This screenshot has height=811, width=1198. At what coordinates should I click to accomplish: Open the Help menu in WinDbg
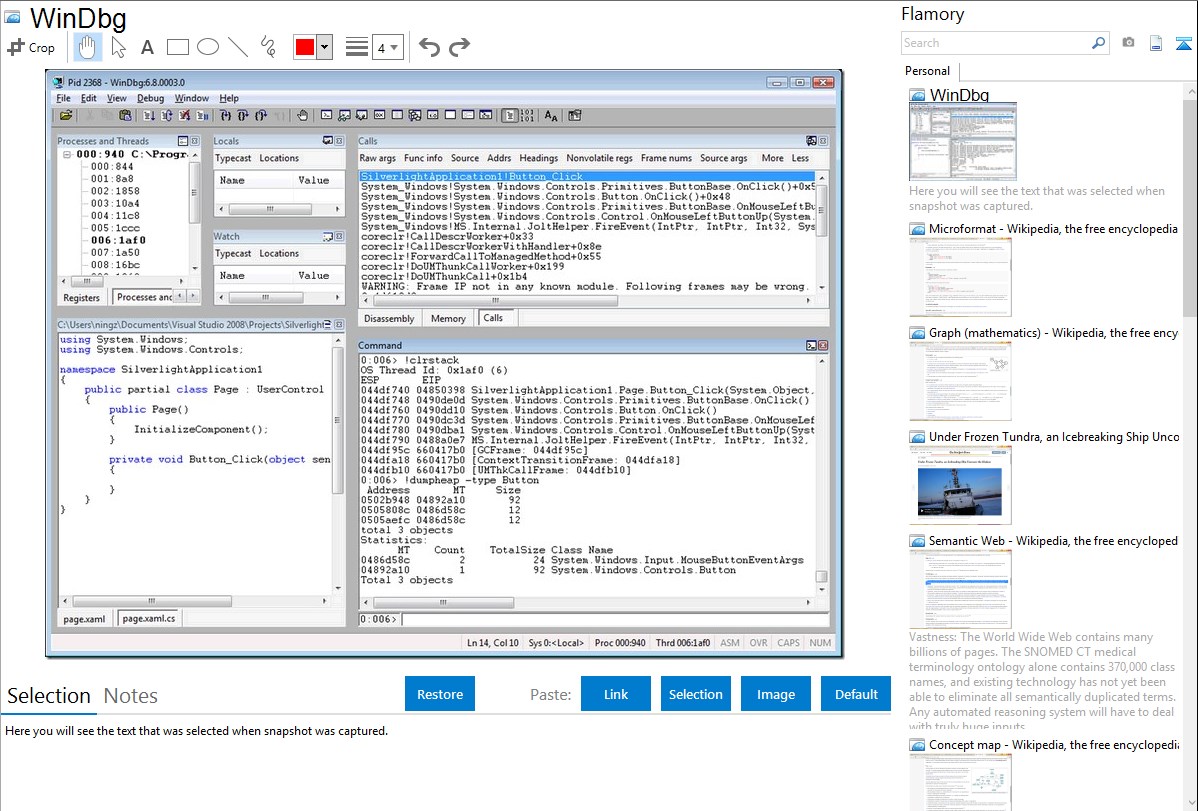coord(229,98)
